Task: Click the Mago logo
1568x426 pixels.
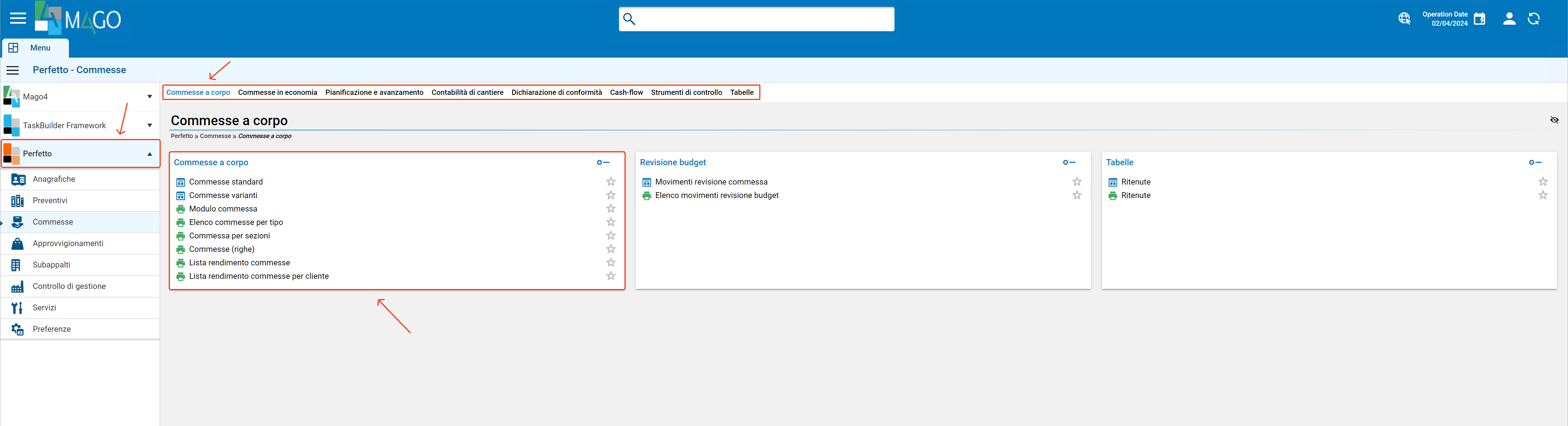Action: pos(78,18)
